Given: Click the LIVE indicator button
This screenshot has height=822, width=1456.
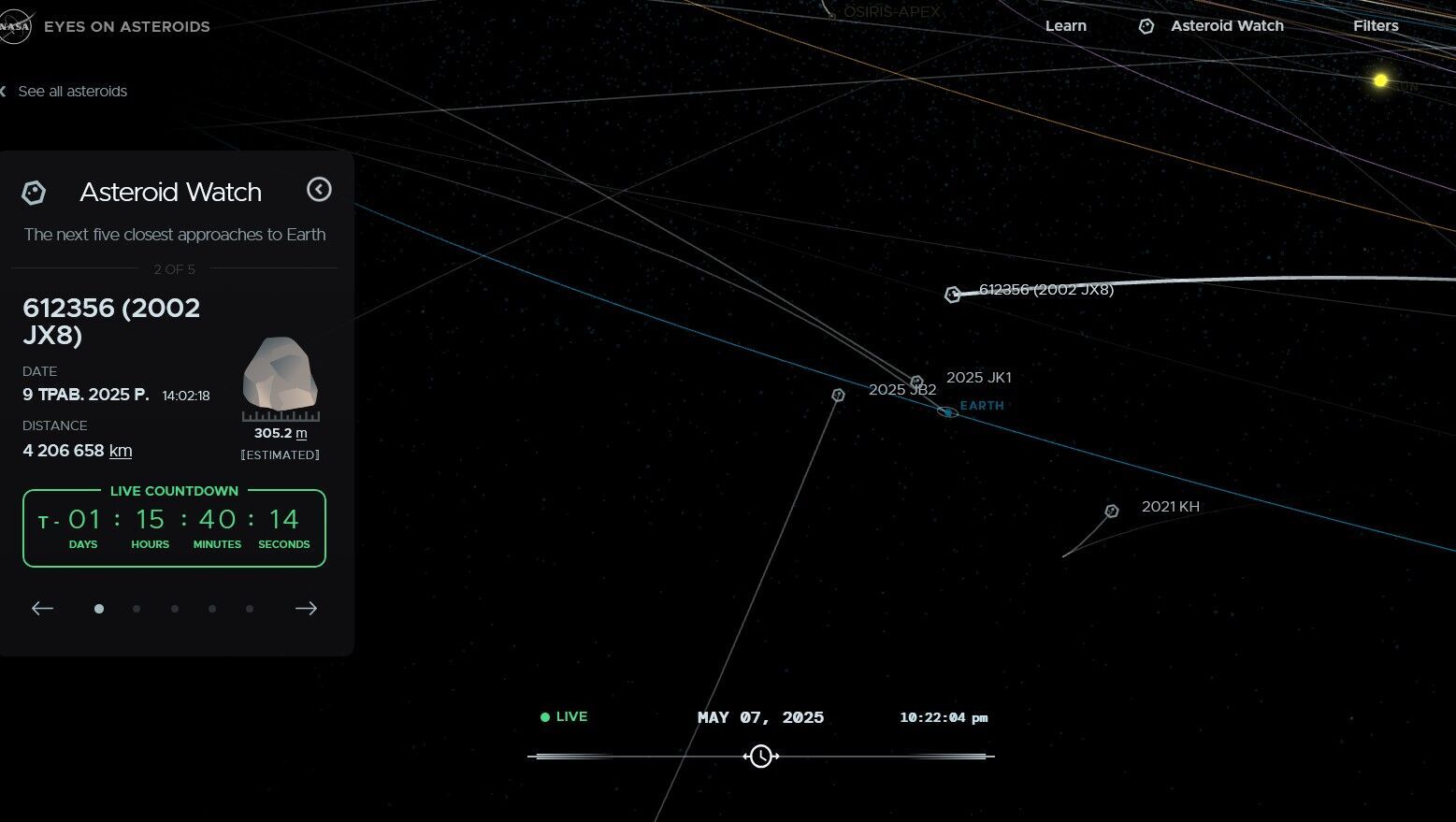Looking at the screenshot, I should [x=564, y=717].
